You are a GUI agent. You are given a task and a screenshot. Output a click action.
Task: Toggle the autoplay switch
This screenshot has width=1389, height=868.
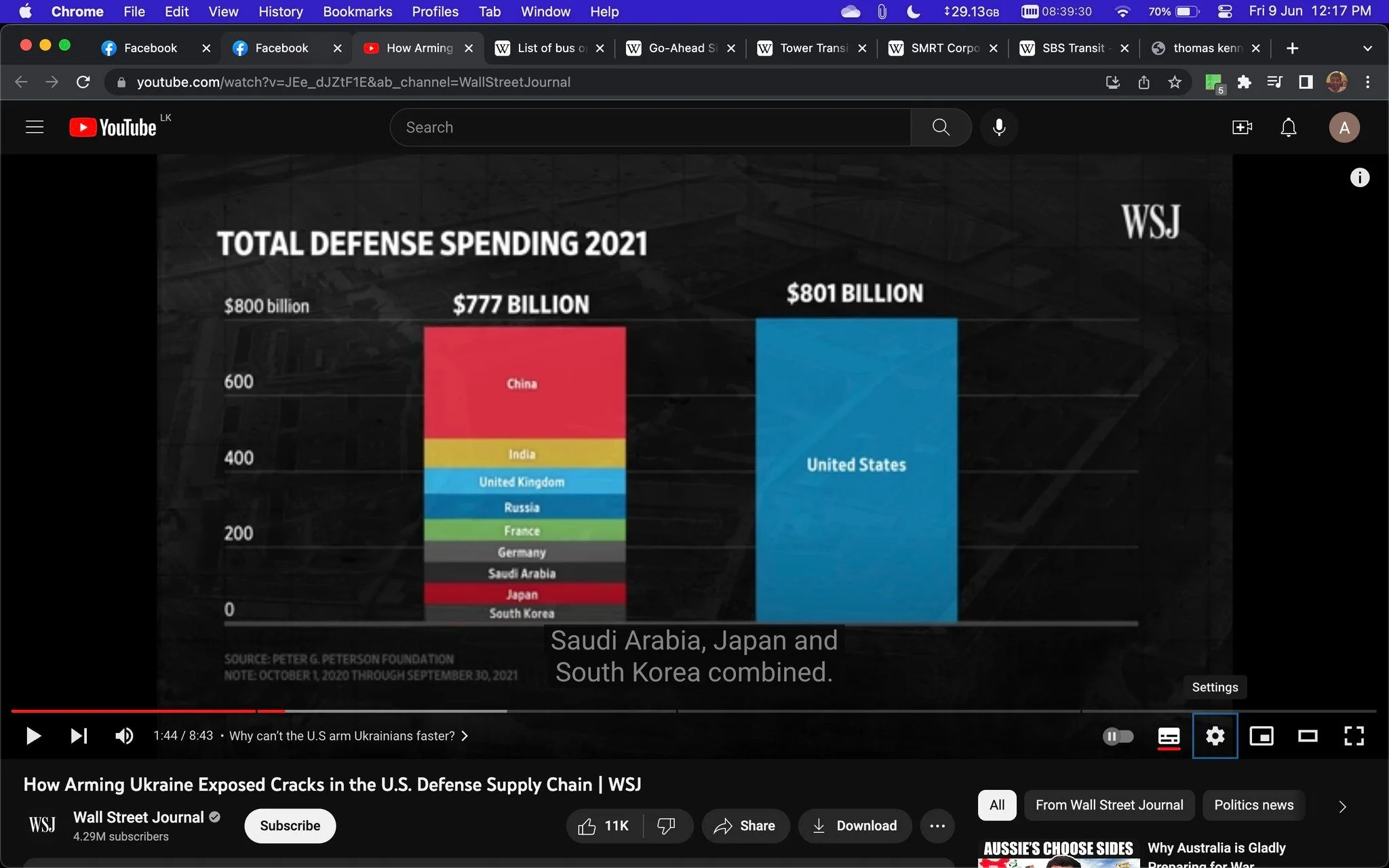(x=1118, y=736)
